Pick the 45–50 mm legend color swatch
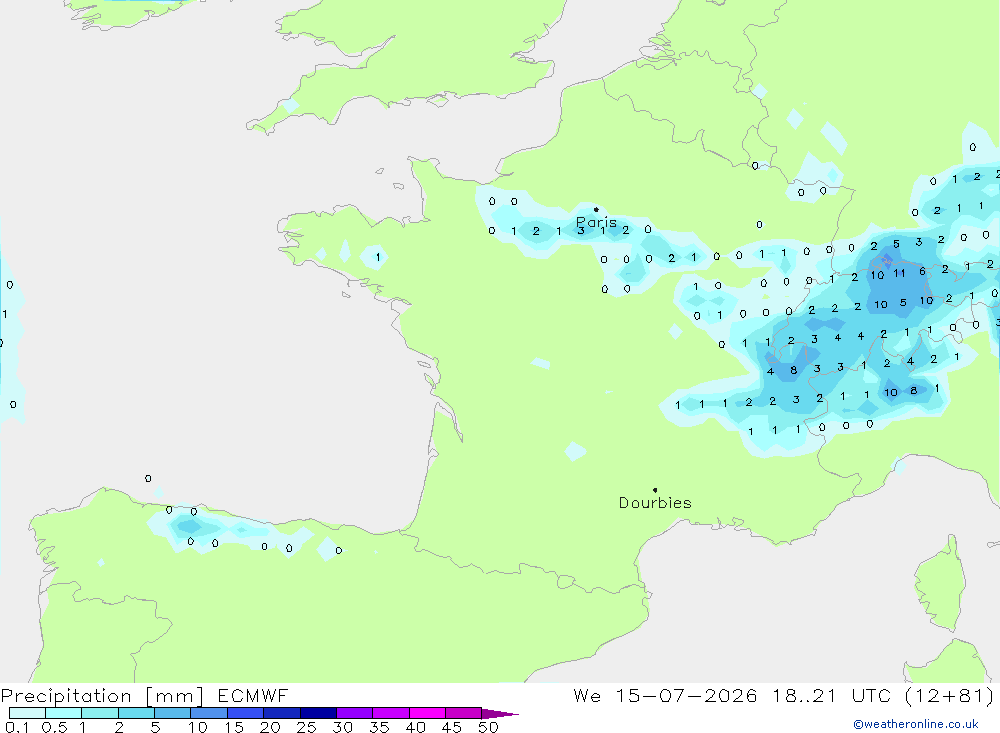Viewport: 1000px width, 733px height. [463, 713]
